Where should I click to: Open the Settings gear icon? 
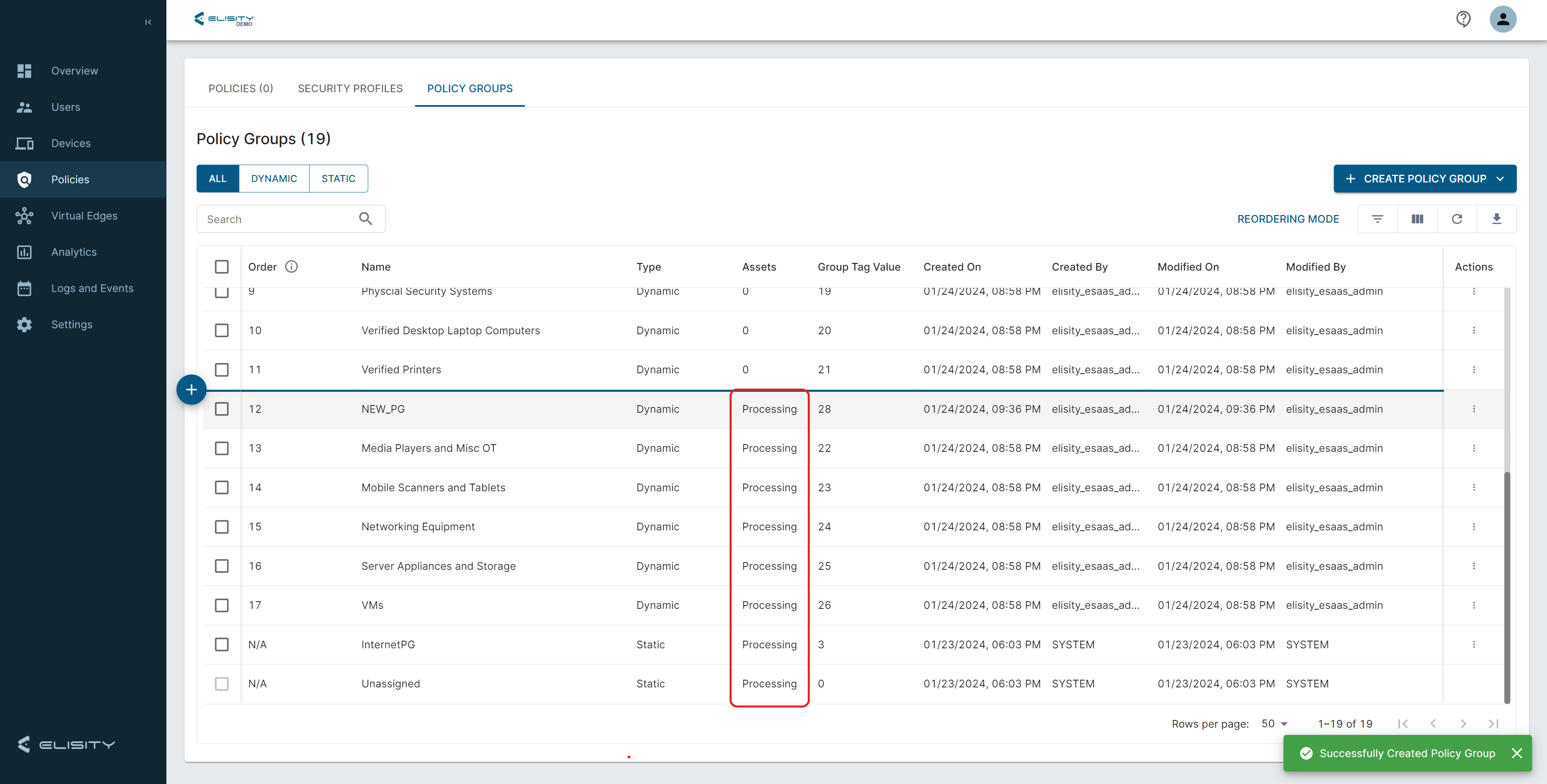pyautogui.click(x=25, y=325)
